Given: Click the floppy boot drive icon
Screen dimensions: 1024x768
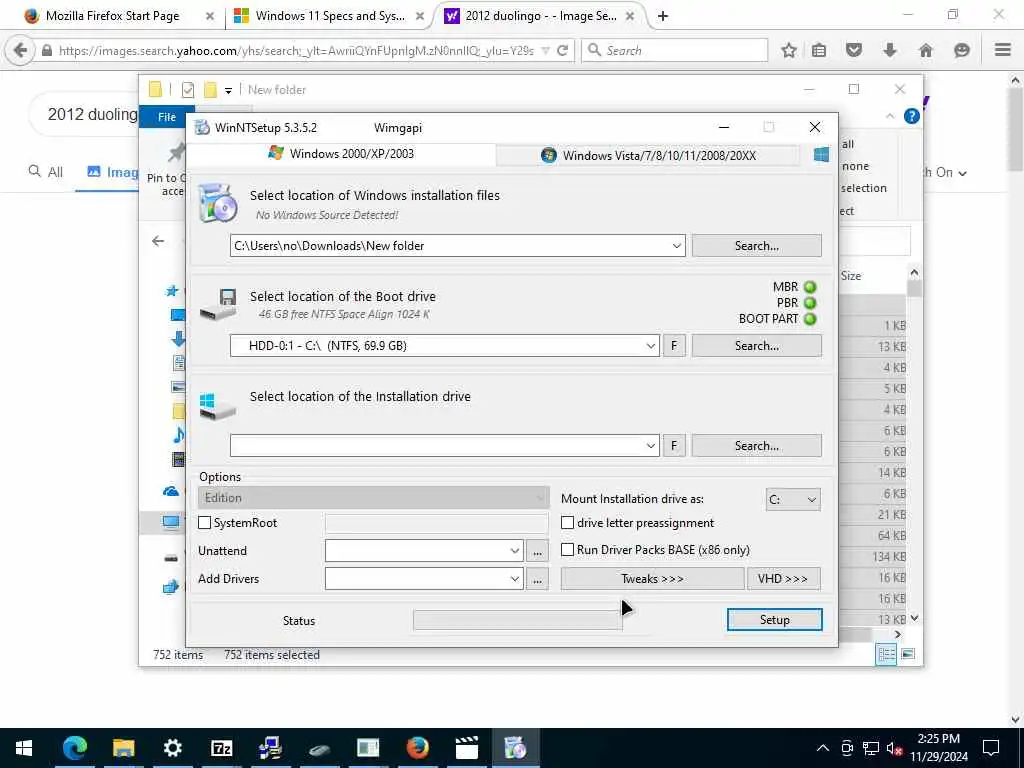Looking at the screenshot, I should 218,304.
